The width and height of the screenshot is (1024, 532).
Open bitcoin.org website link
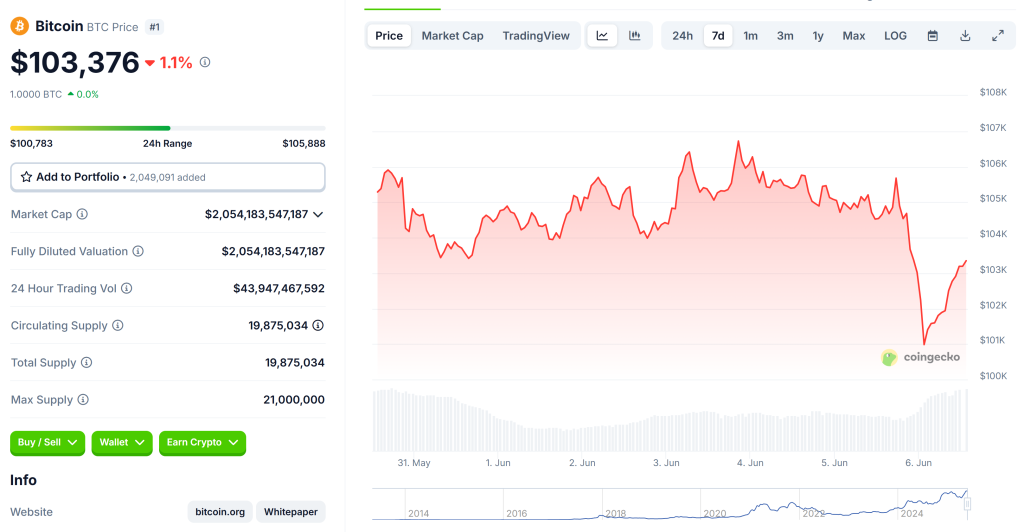coord(220,512)
